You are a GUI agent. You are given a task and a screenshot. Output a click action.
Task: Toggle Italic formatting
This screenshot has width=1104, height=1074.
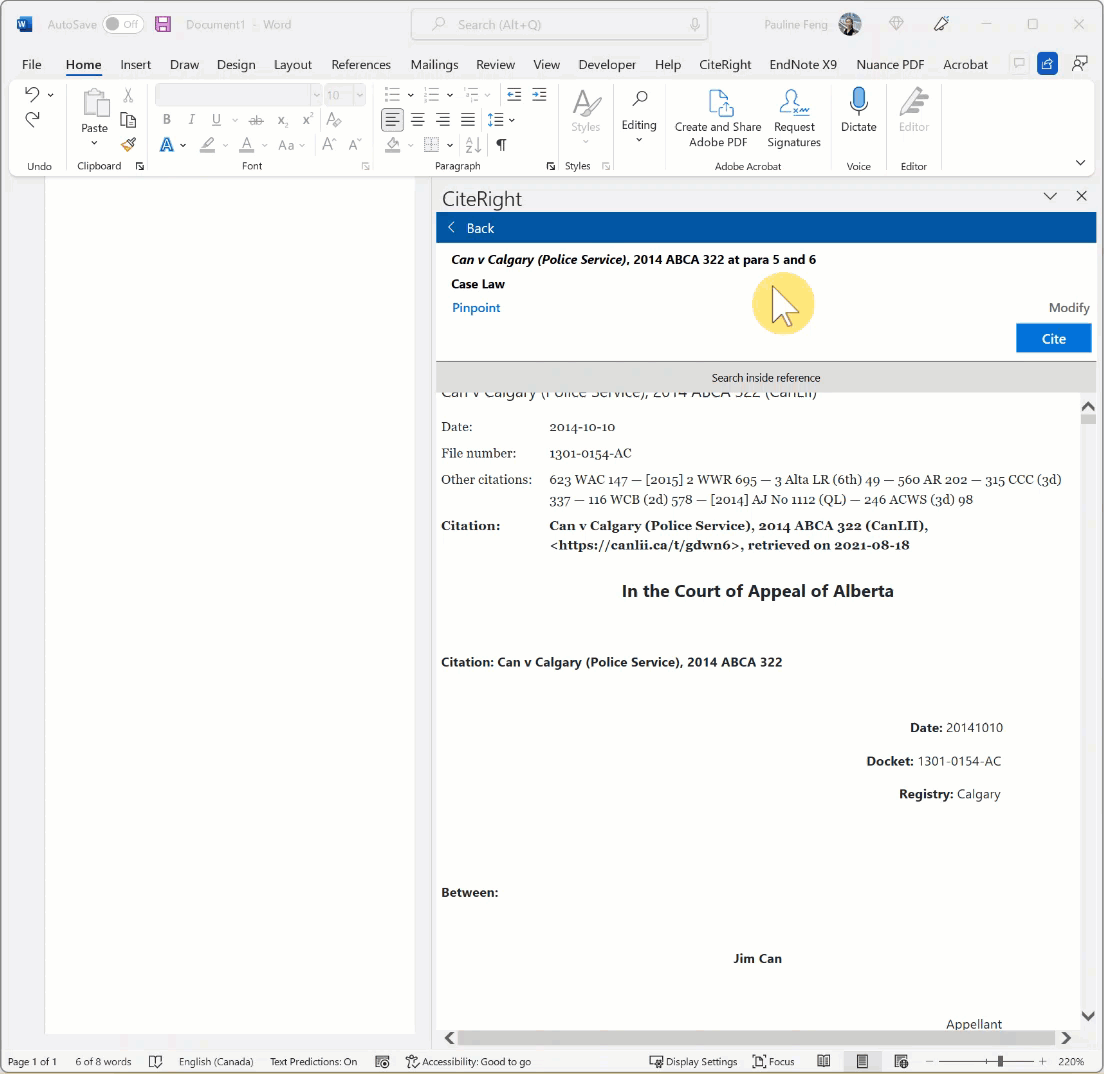point(192,120)
